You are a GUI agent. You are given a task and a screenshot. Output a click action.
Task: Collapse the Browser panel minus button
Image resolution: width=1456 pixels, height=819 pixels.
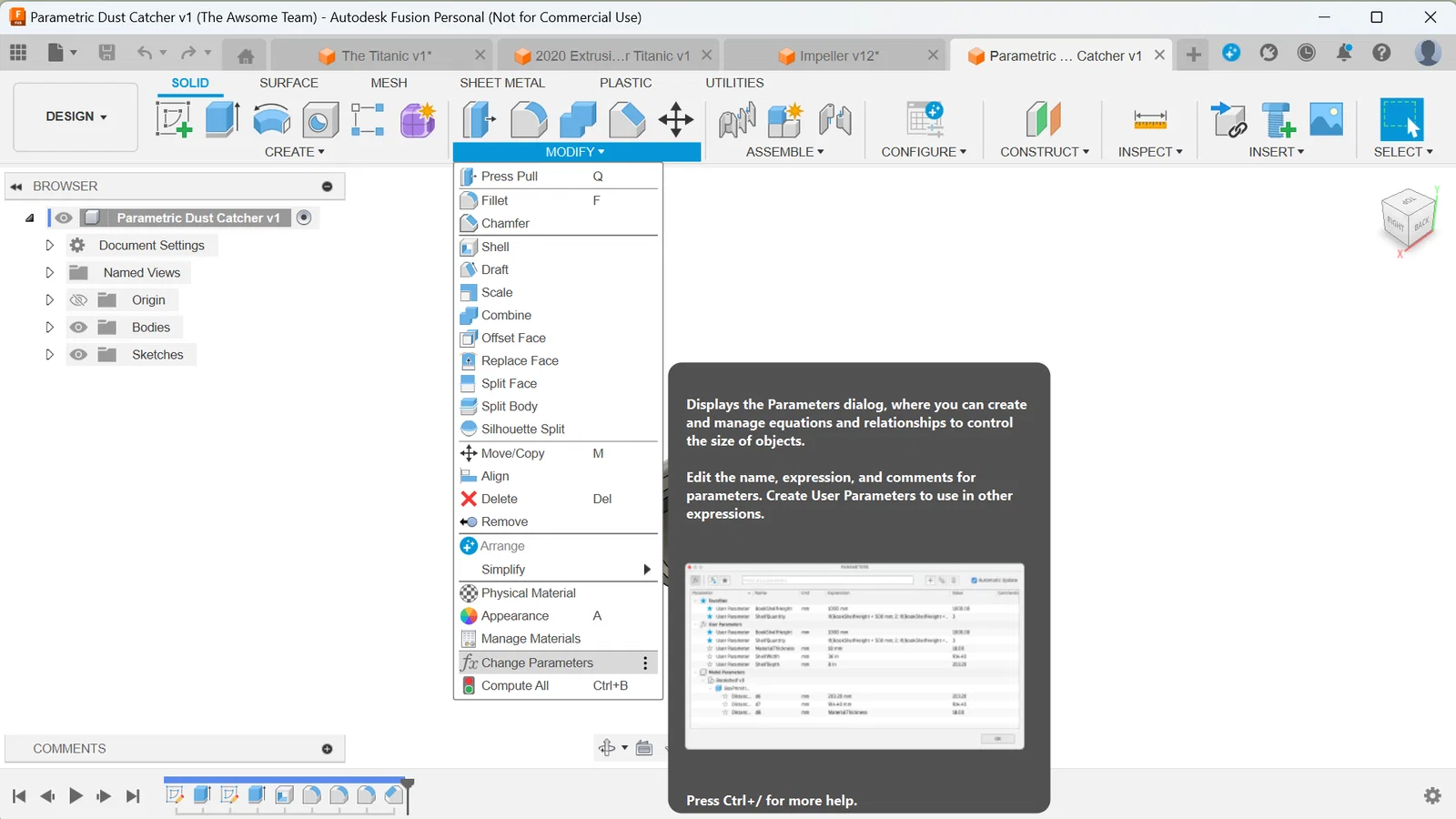[x=328, y=187]
